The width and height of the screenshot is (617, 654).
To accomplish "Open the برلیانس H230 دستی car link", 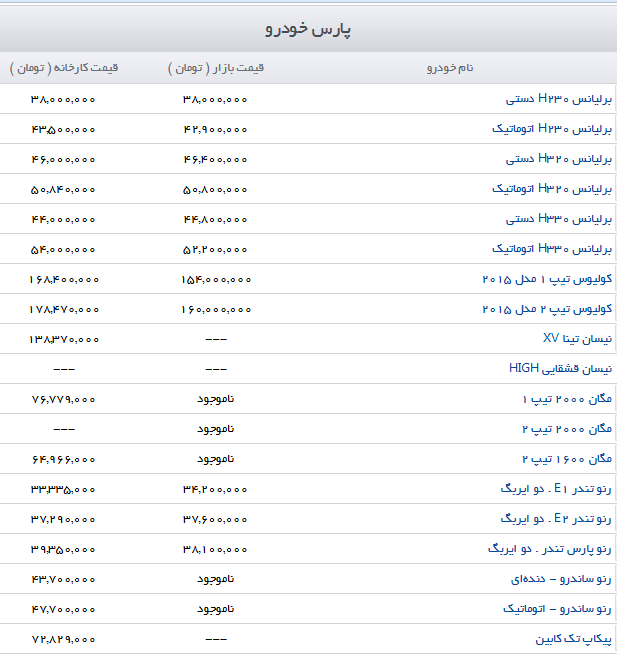I will 559,99.
